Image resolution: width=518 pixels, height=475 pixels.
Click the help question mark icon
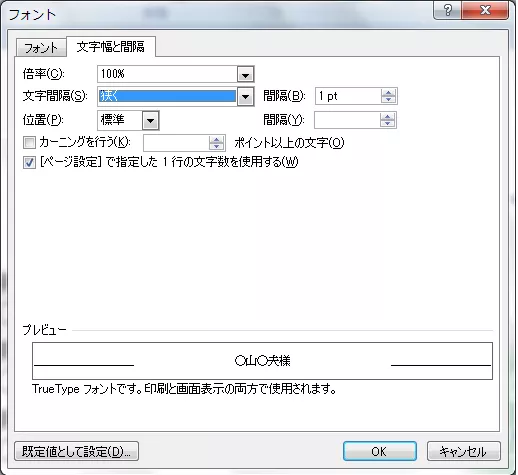pos(447,10)
